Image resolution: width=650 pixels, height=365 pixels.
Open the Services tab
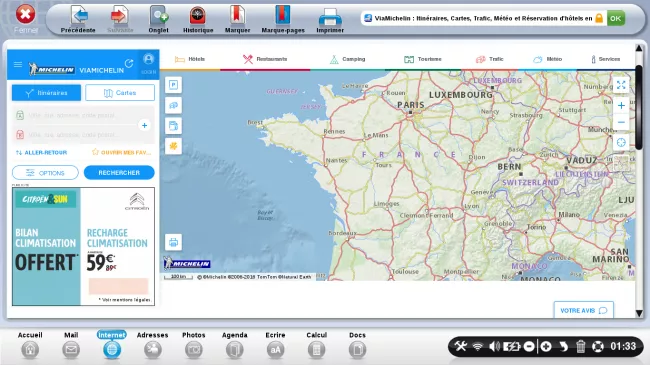(605, 59)
